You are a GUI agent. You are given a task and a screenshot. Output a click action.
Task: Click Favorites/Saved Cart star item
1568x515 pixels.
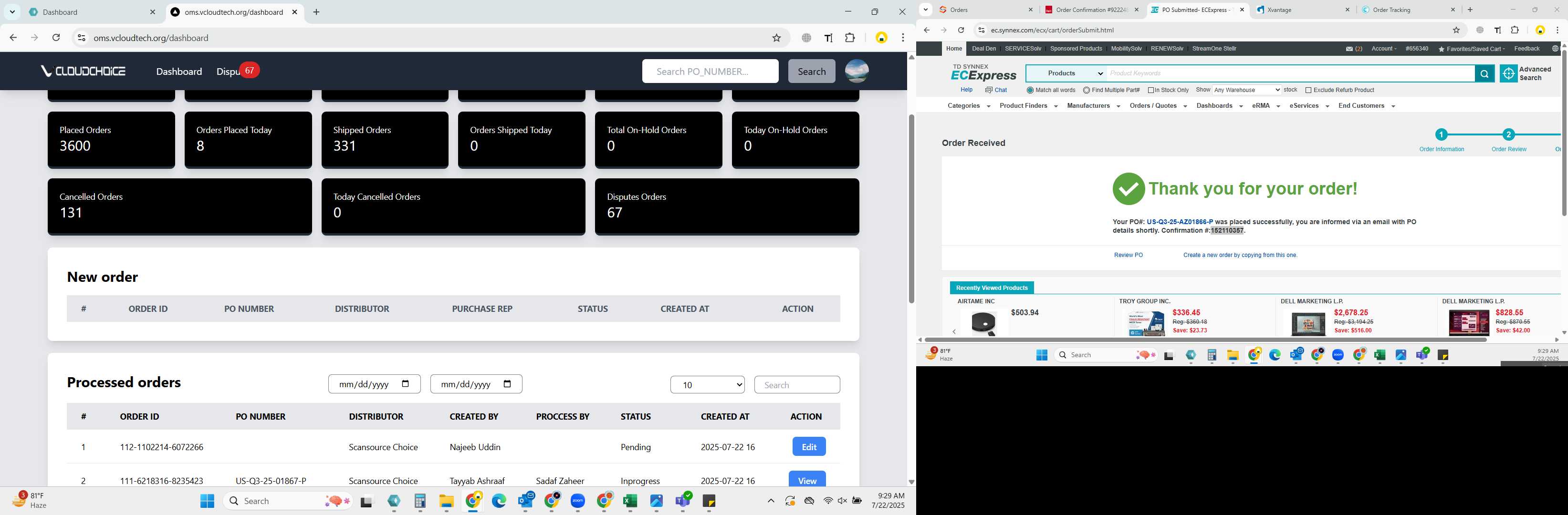click(1471, 49)
